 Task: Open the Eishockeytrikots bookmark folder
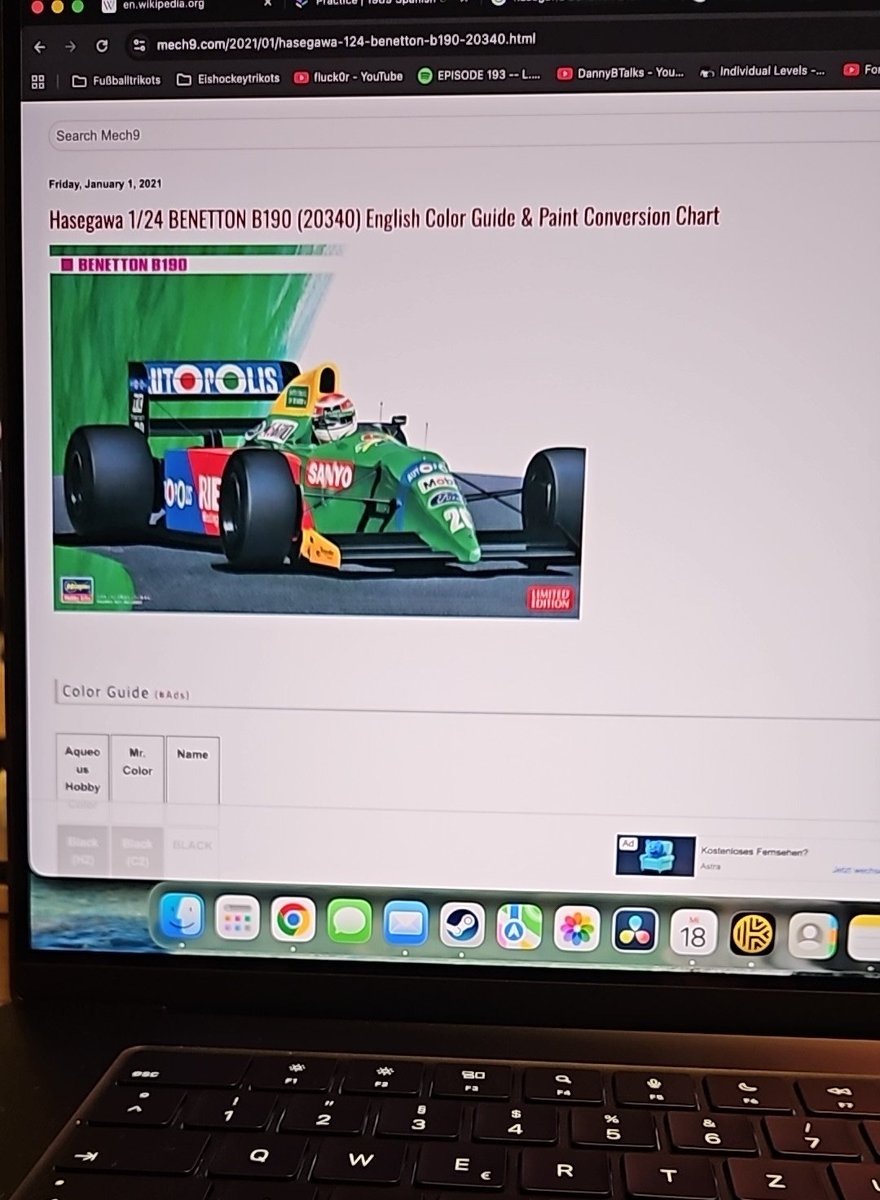(x=228, y=79)
